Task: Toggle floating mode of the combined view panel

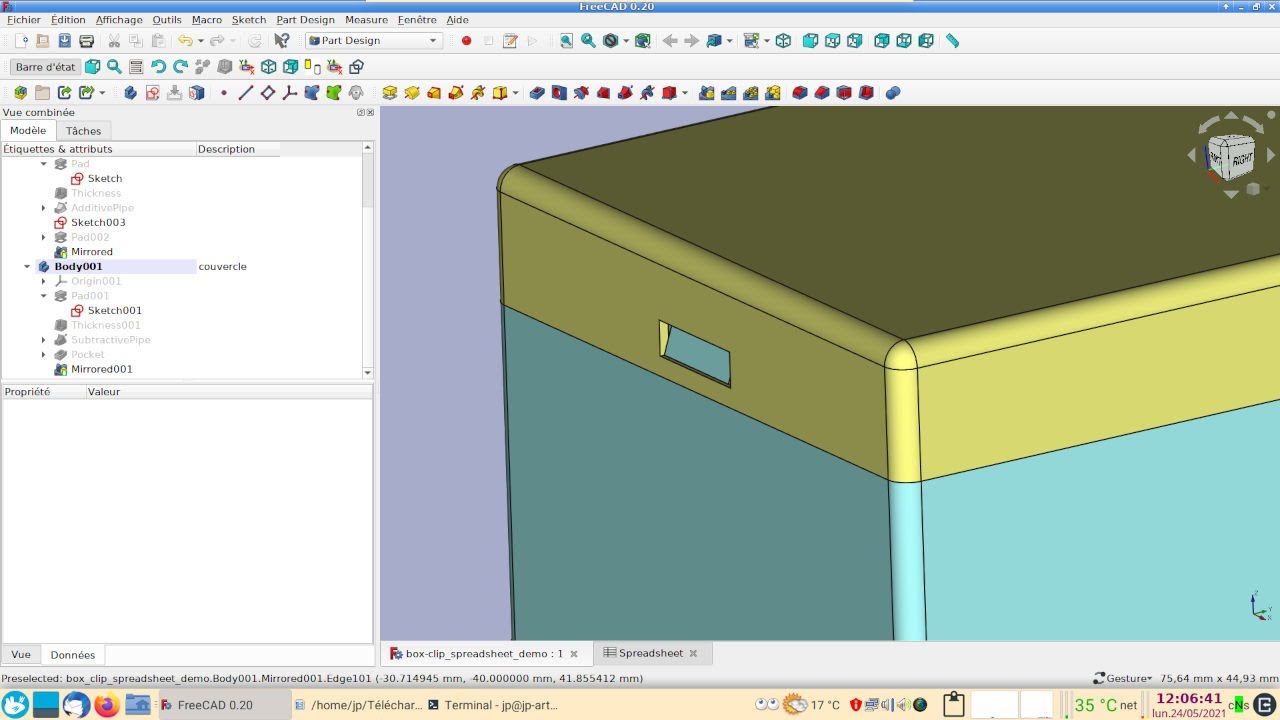Action: (361, 113)
